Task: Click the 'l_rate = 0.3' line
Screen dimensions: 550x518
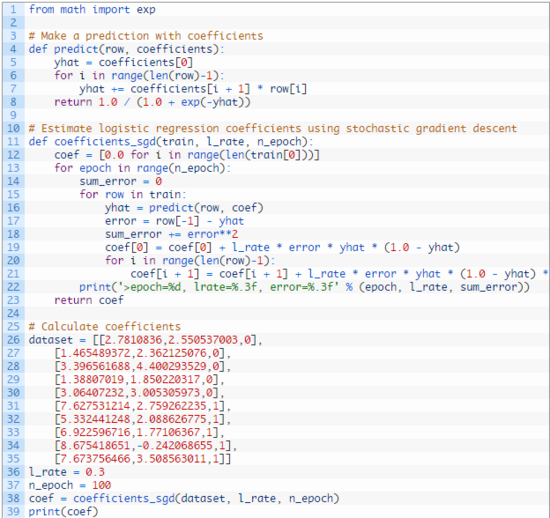Action: (67, 472)
